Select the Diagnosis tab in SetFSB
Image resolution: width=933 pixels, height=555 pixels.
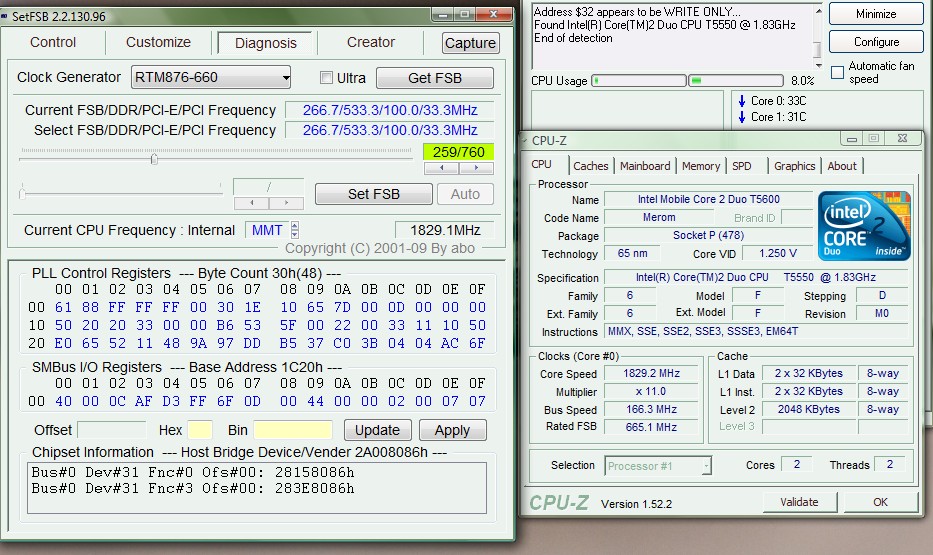point(265,43)
